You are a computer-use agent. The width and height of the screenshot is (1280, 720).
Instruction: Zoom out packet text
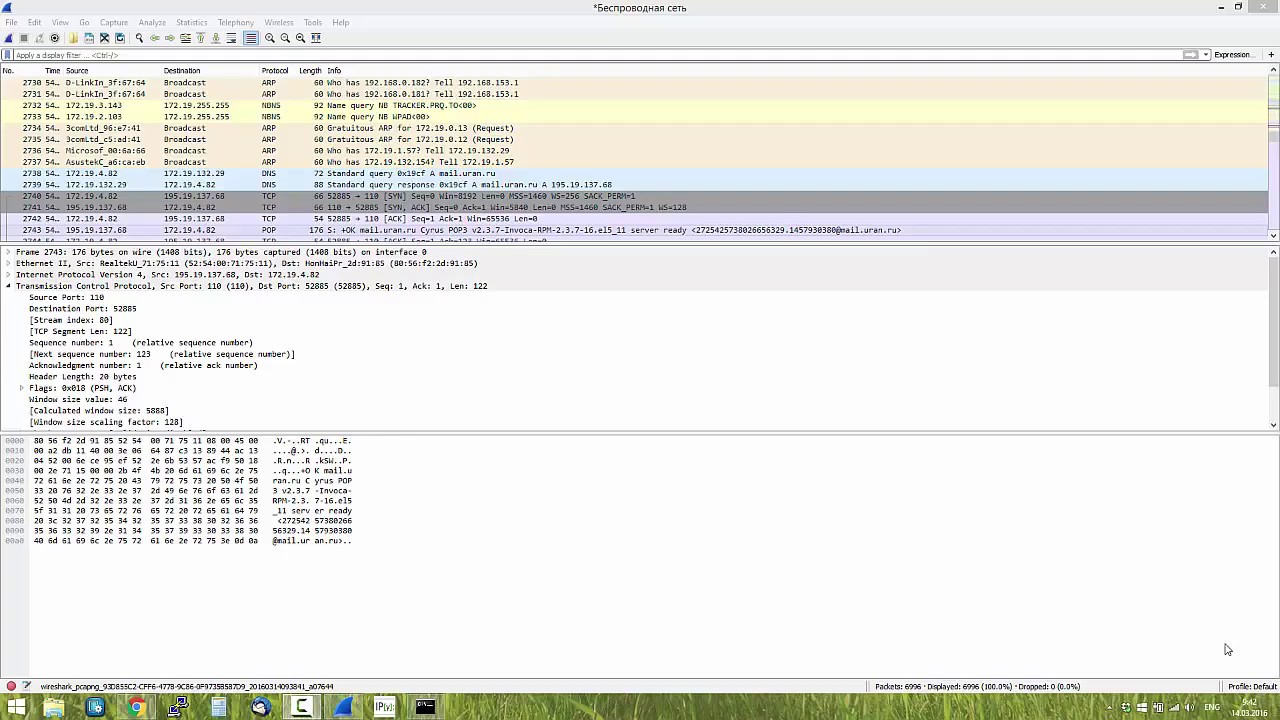click(x=285, y=38)
